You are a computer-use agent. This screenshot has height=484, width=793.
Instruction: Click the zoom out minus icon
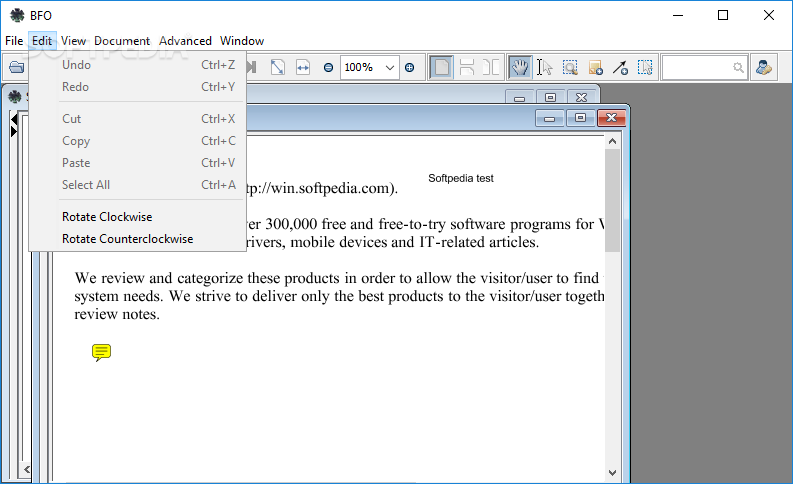(328, 67)
